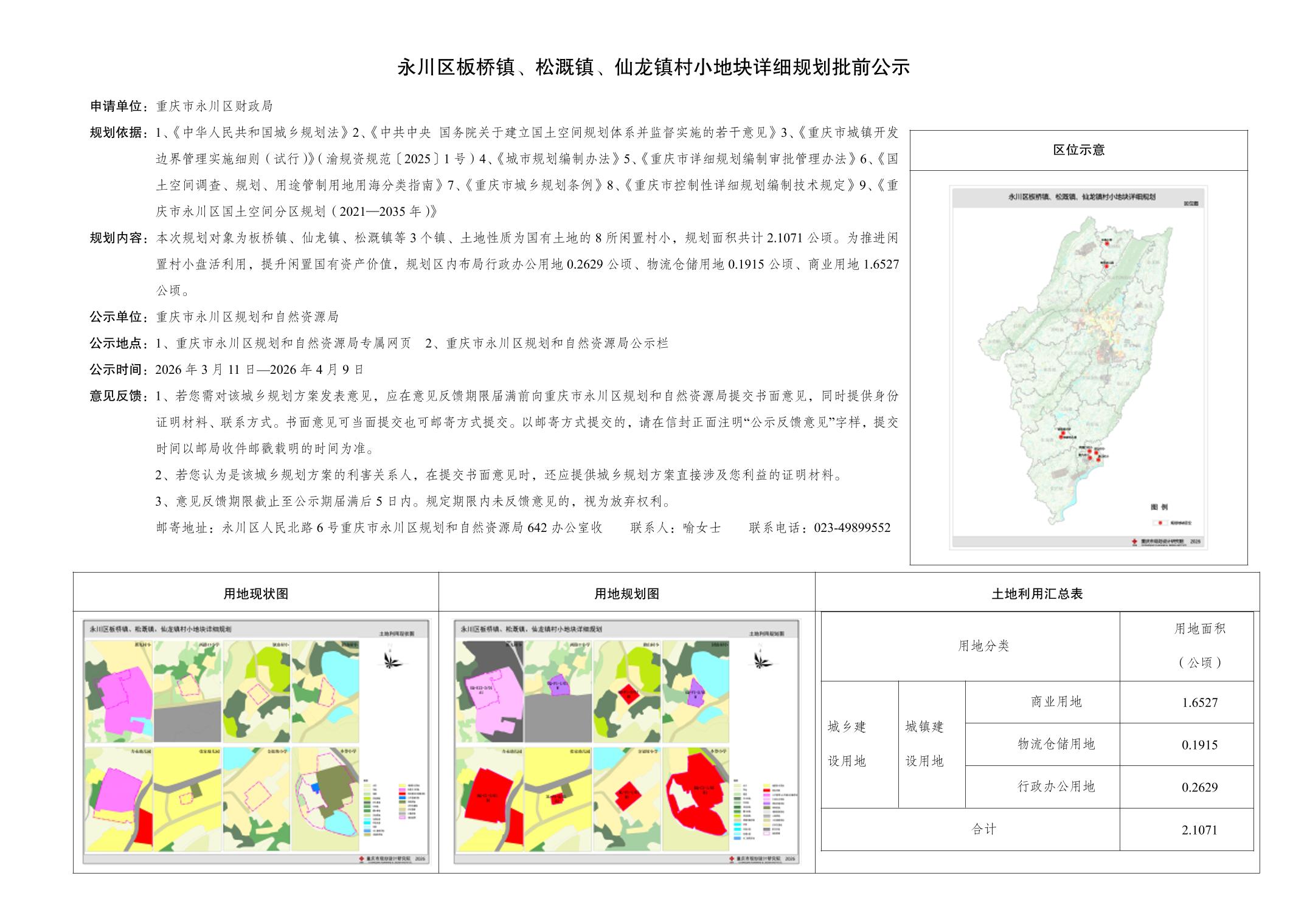Select the 用地现状图 header cell

[255, 593]
